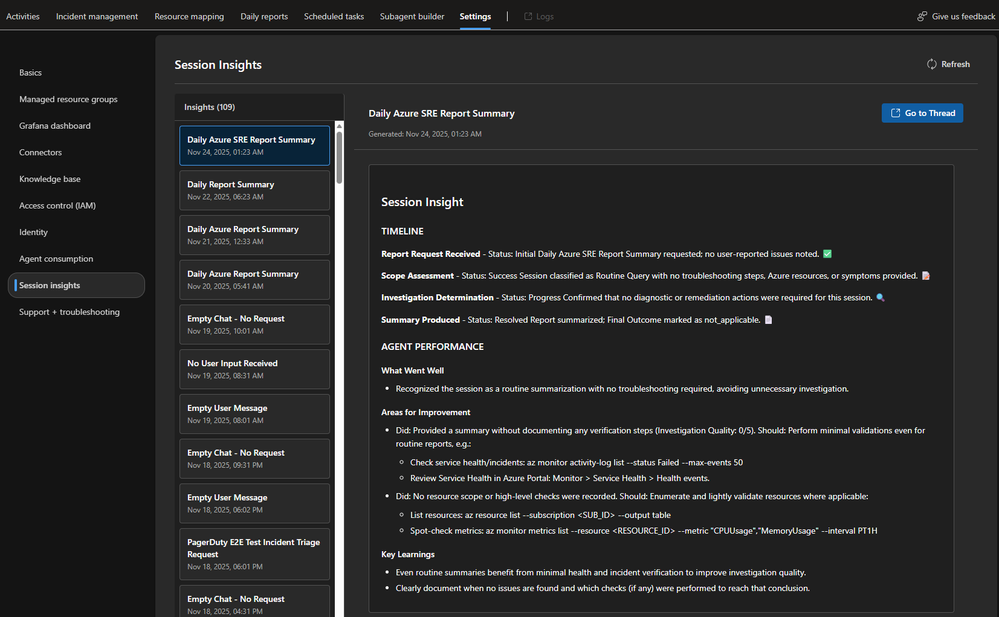Click the What Went Well heading
The height and width of the screenshot is (617, 999).
point(412,370)
